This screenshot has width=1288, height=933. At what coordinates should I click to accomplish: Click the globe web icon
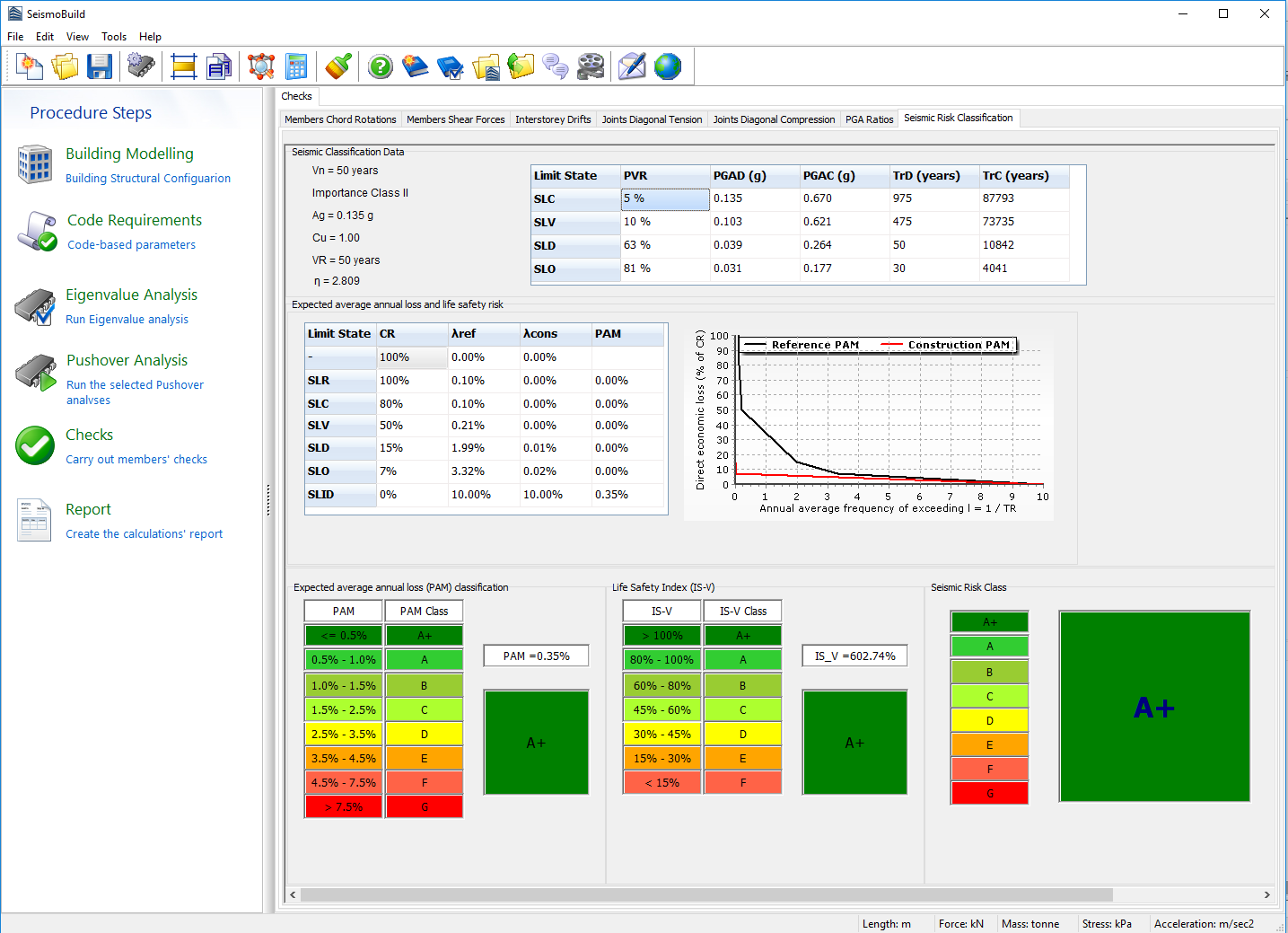click(668, 66)
